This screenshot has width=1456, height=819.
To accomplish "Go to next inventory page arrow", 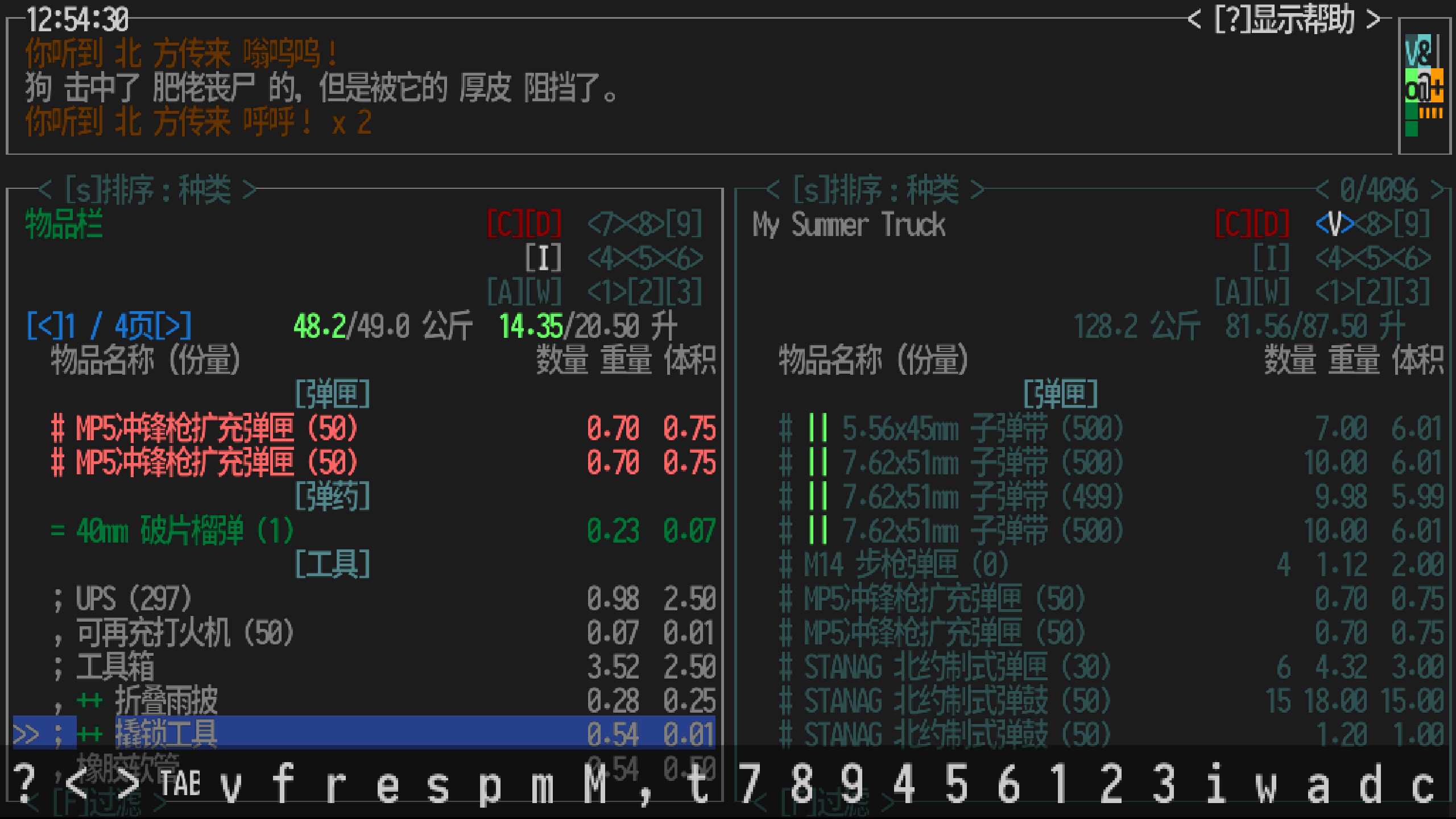I will tap(172, 326).
